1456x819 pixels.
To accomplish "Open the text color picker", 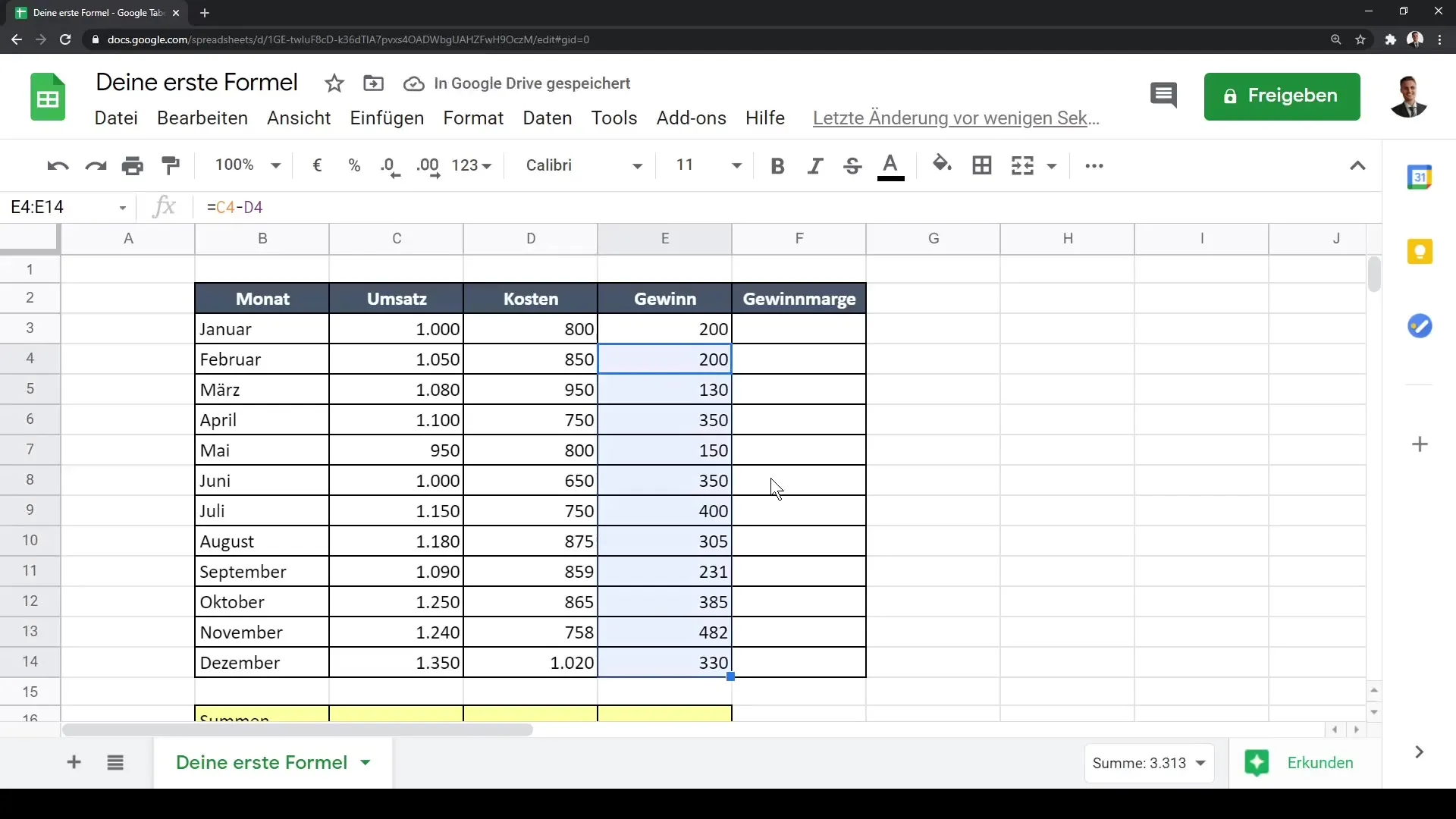I will point(891,167).
